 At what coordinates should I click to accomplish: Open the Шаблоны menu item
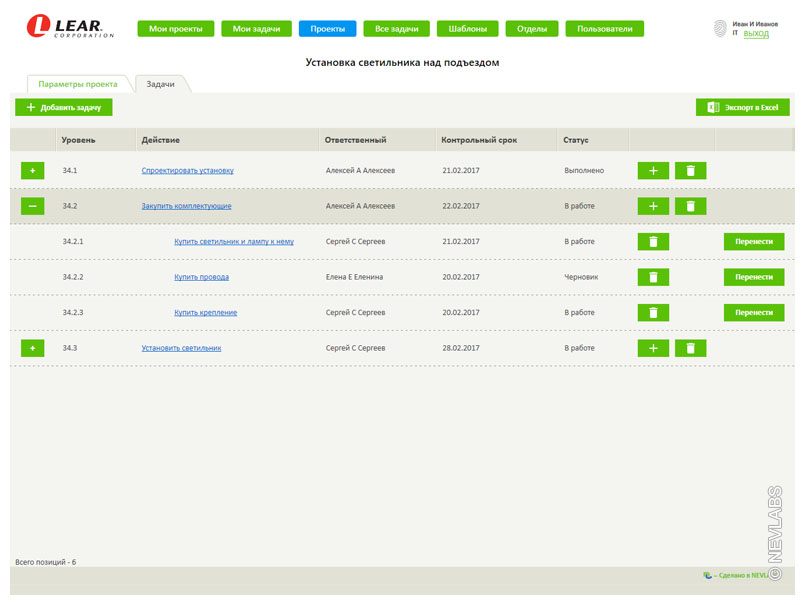pyautogui.click(x=468, y=29)
